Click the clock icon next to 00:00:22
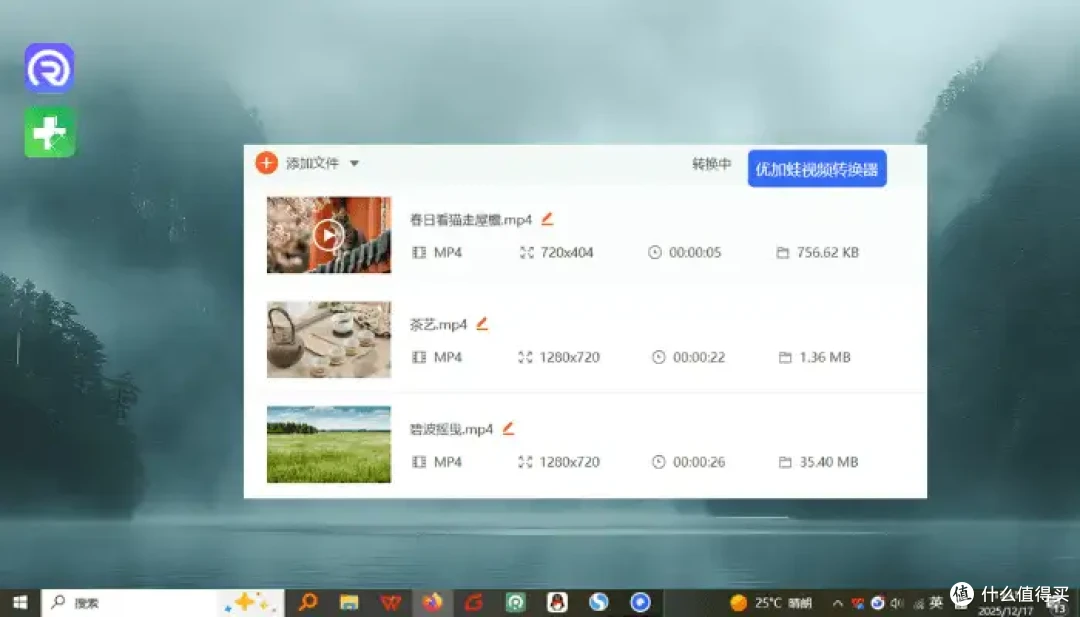 [658, 357]
